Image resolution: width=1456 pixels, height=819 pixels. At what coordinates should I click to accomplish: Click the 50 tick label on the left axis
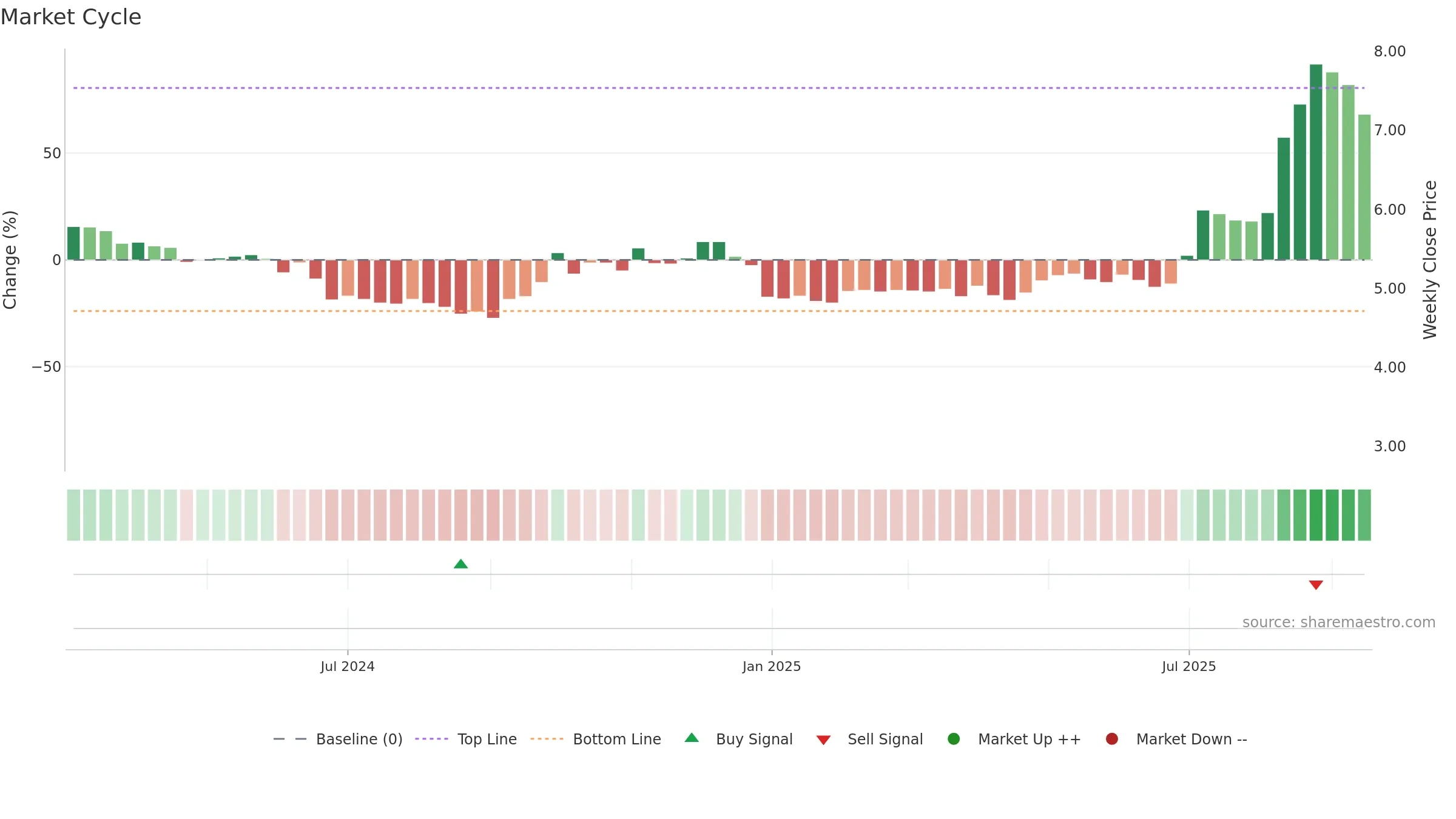[52, 153]
